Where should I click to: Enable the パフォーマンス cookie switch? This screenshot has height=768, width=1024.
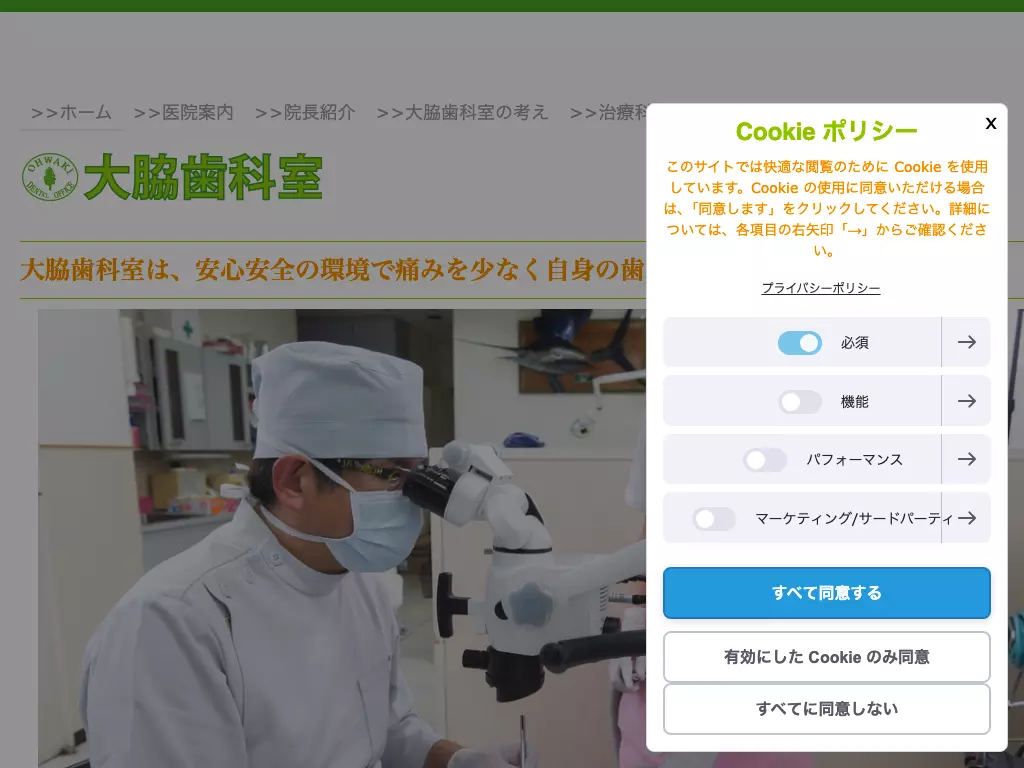pyautogui.click(x=765, y=460)
